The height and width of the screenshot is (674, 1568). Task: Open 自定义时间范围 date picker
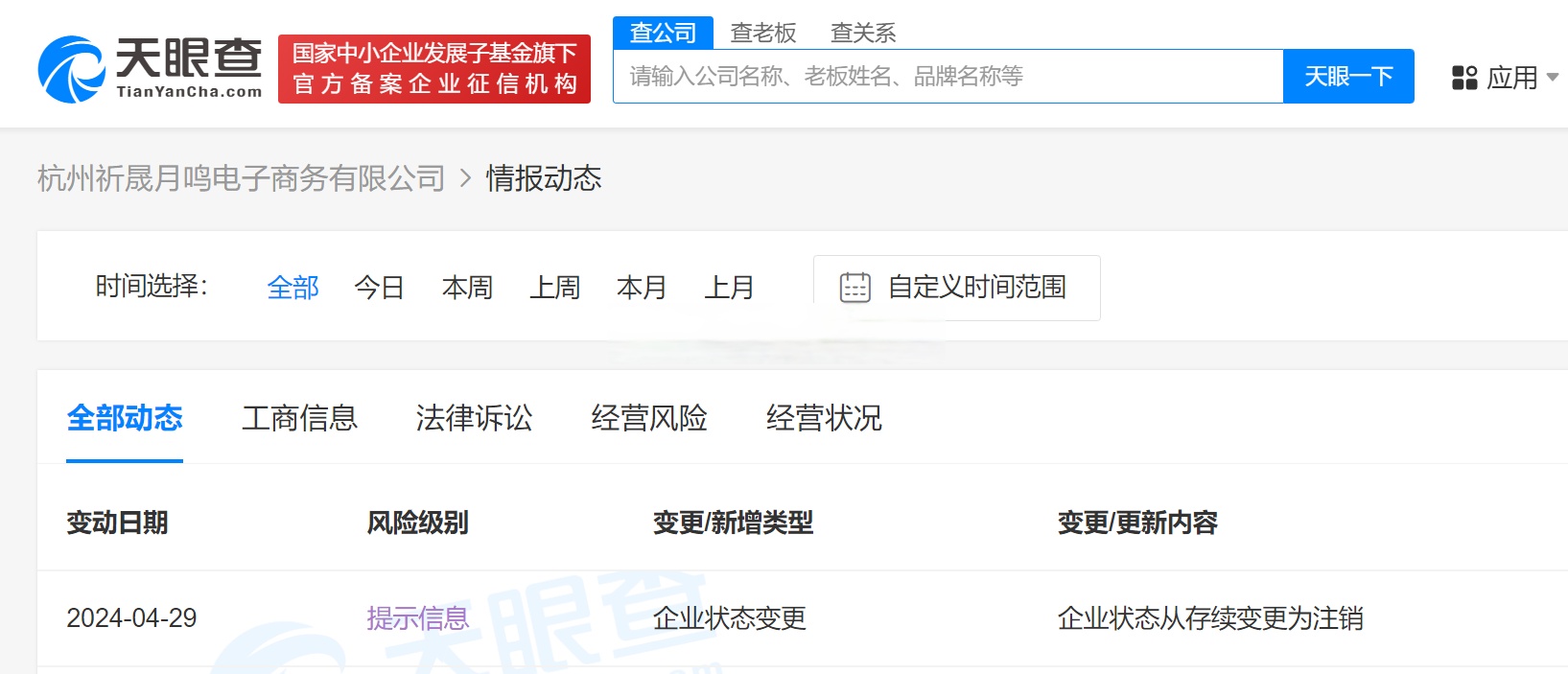click(x=976, y=288)
